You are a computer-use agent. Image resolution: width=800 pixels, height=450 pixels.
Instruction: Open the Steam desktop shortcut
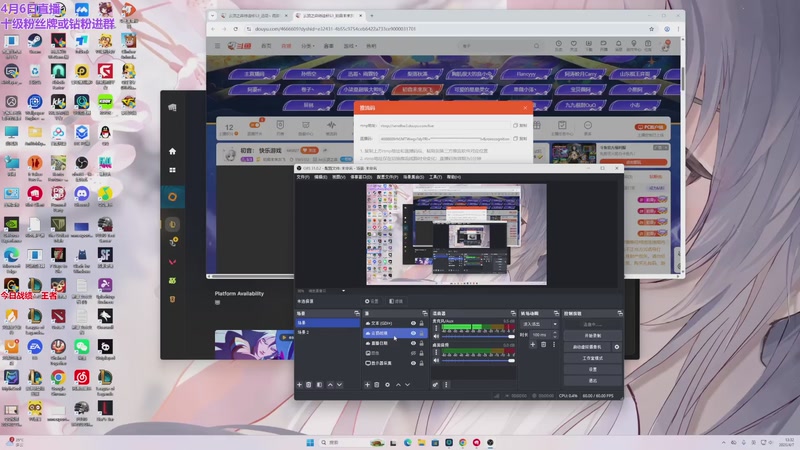click(x=35, y=43)
